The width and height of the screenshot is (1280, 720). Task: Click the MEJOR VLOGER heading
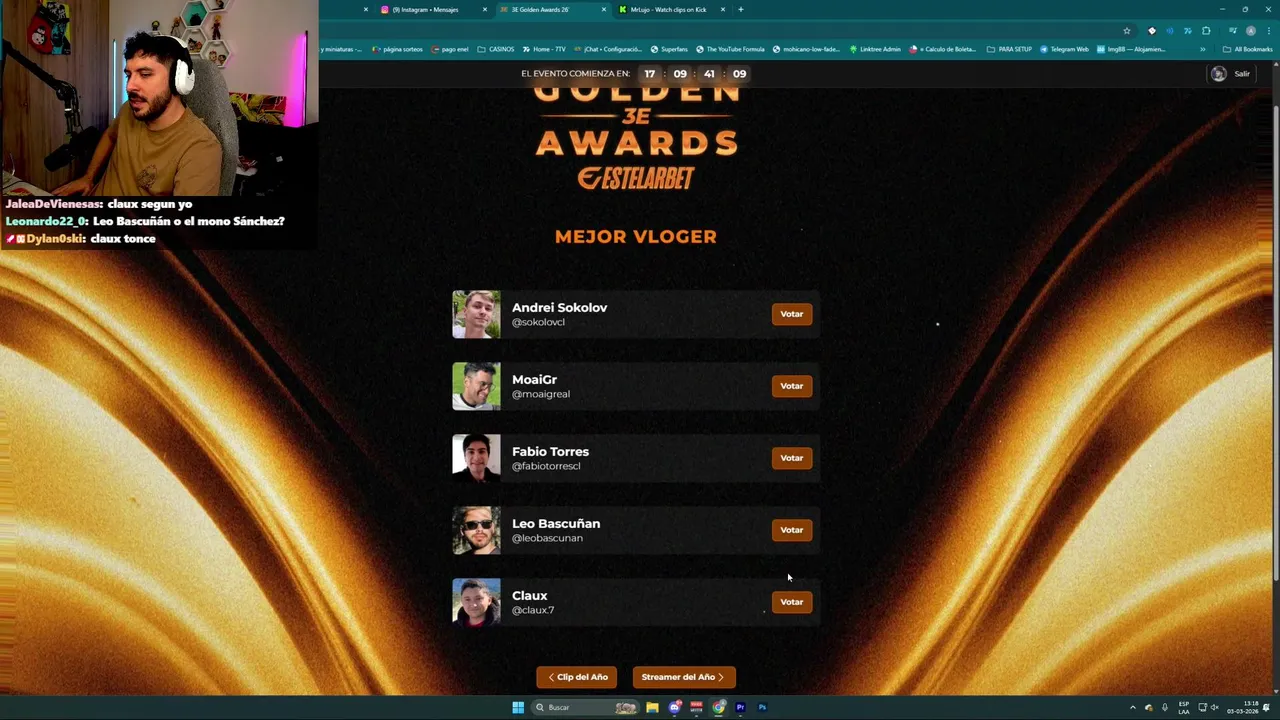click(x=636, y=237)
